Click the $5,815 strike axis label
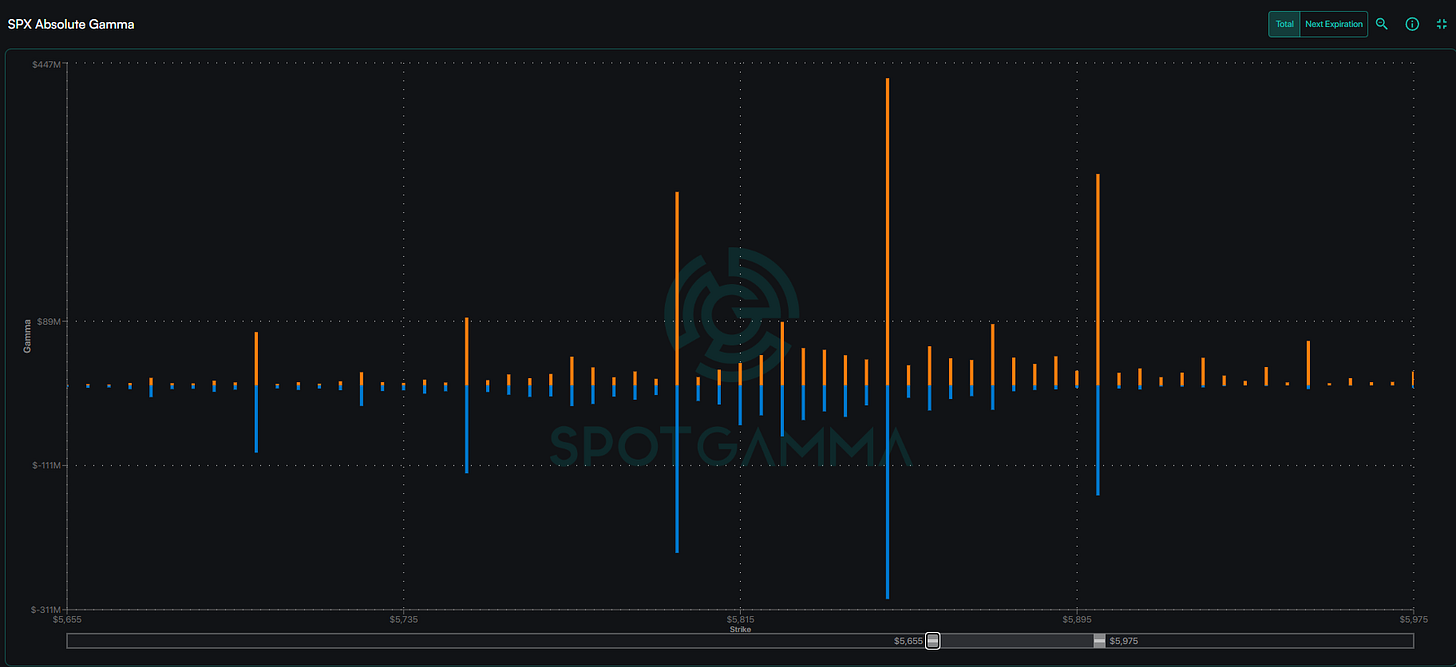This screenshot has width=1456, height=667. point(740,620)
